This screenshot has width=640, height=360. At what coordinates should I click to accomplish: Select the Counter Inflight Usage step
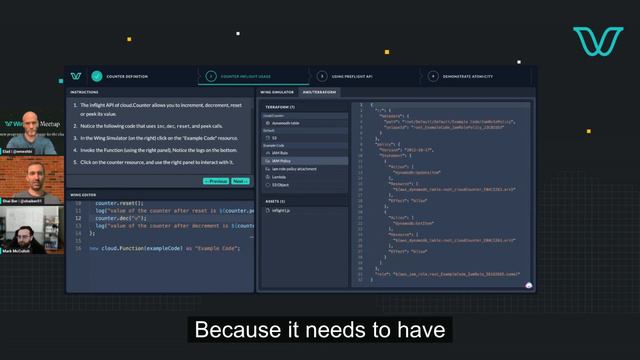click(245, 76)
